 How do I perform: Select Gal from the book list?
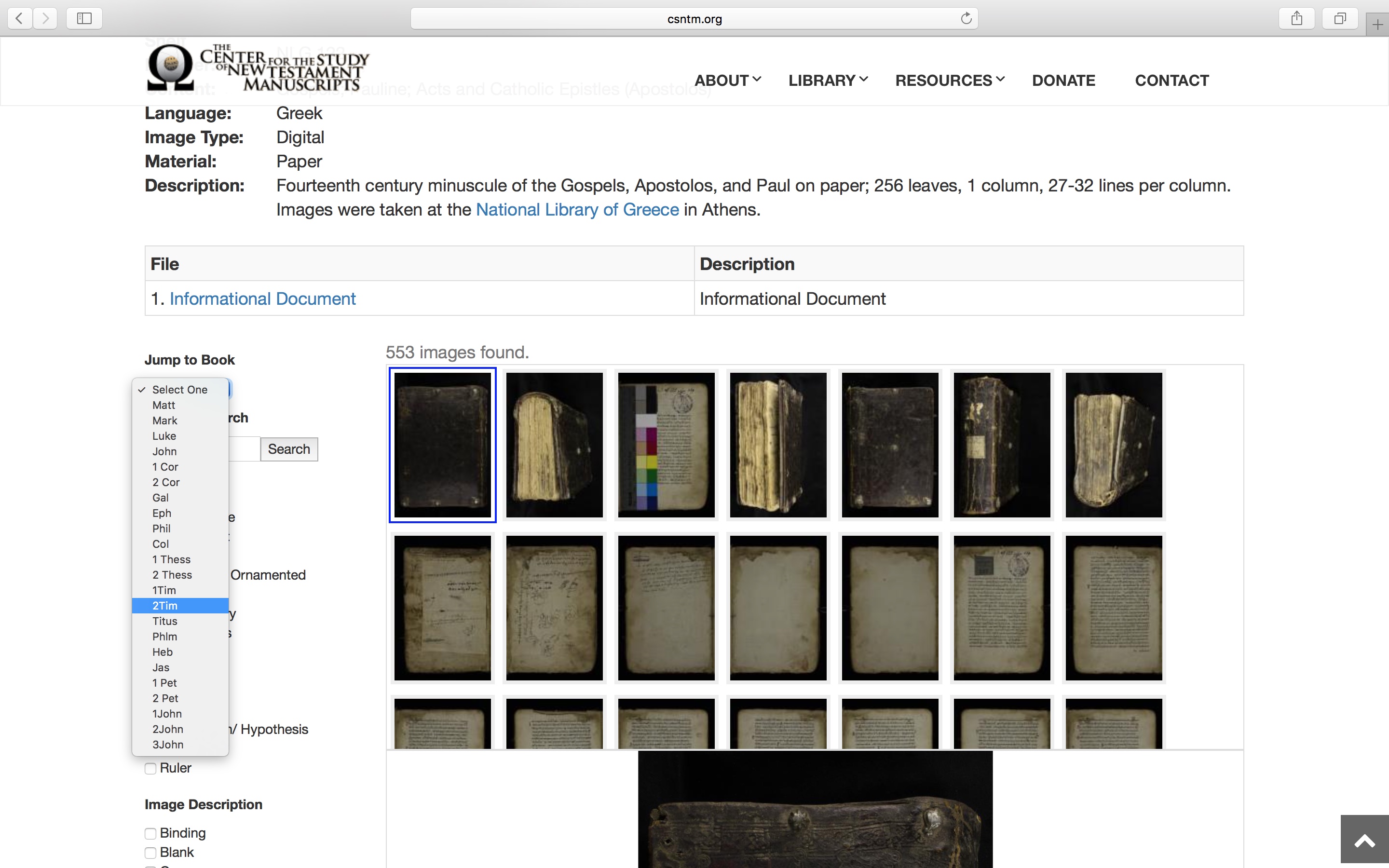180,498
